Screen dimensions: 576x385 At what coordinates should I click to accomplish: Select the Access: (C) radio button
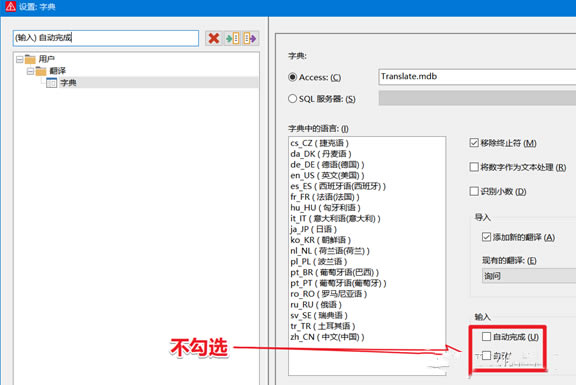click(x=292, y=77)
